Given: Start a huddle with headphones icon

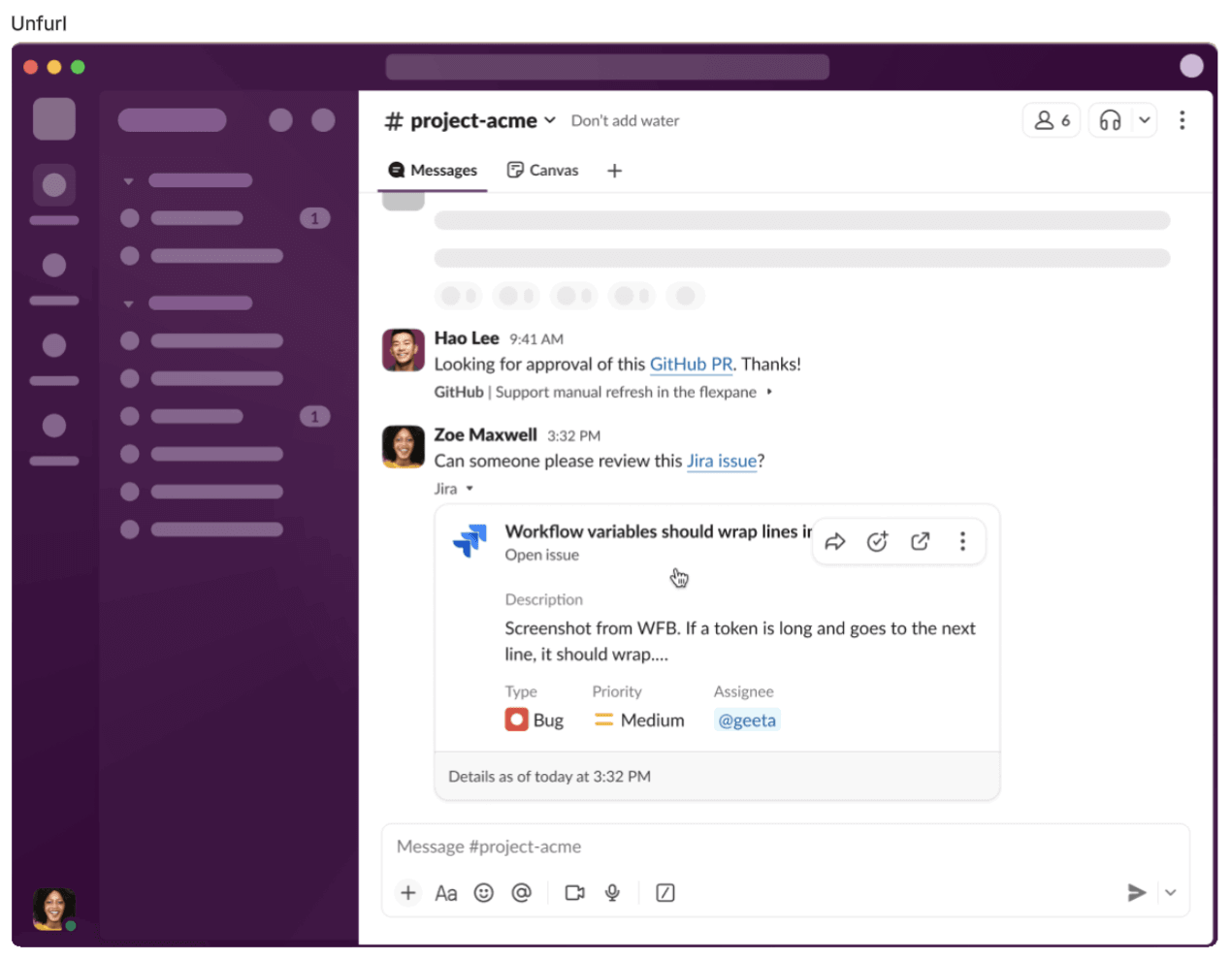Looking at the screenshot, I should (x=1110, y=120).
